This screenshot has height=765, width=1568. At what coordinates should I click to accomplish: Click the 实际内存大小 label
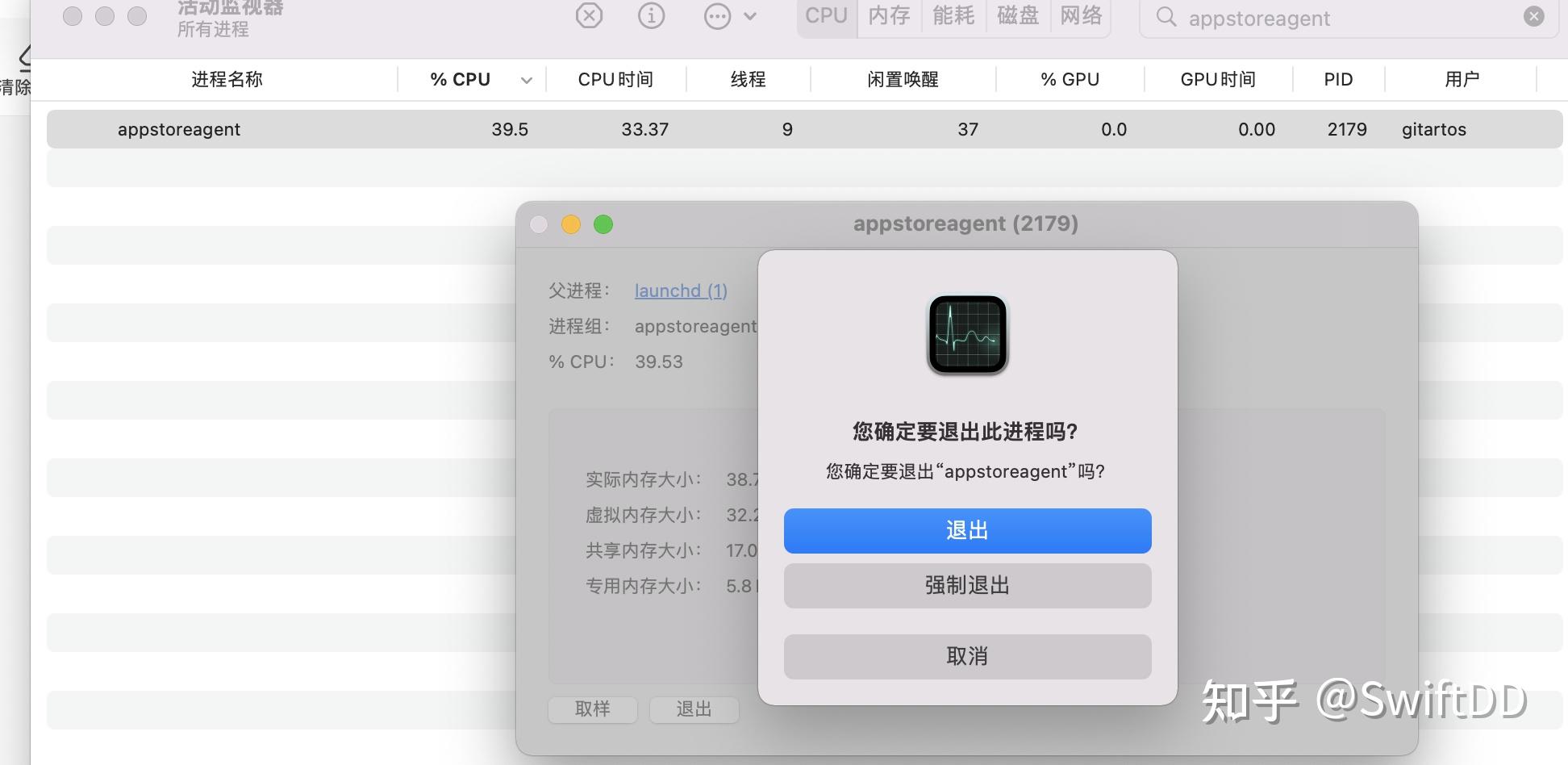click(644, 479)
